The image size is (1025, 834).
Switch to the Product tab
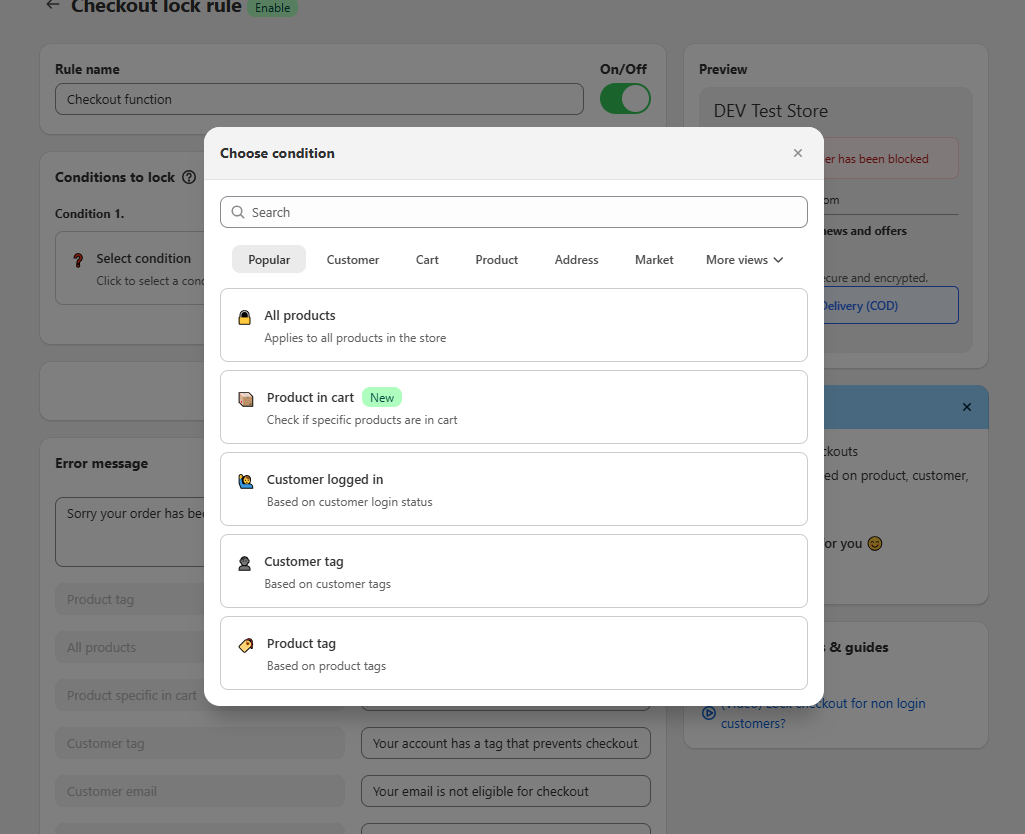click(x=496, y=259)
